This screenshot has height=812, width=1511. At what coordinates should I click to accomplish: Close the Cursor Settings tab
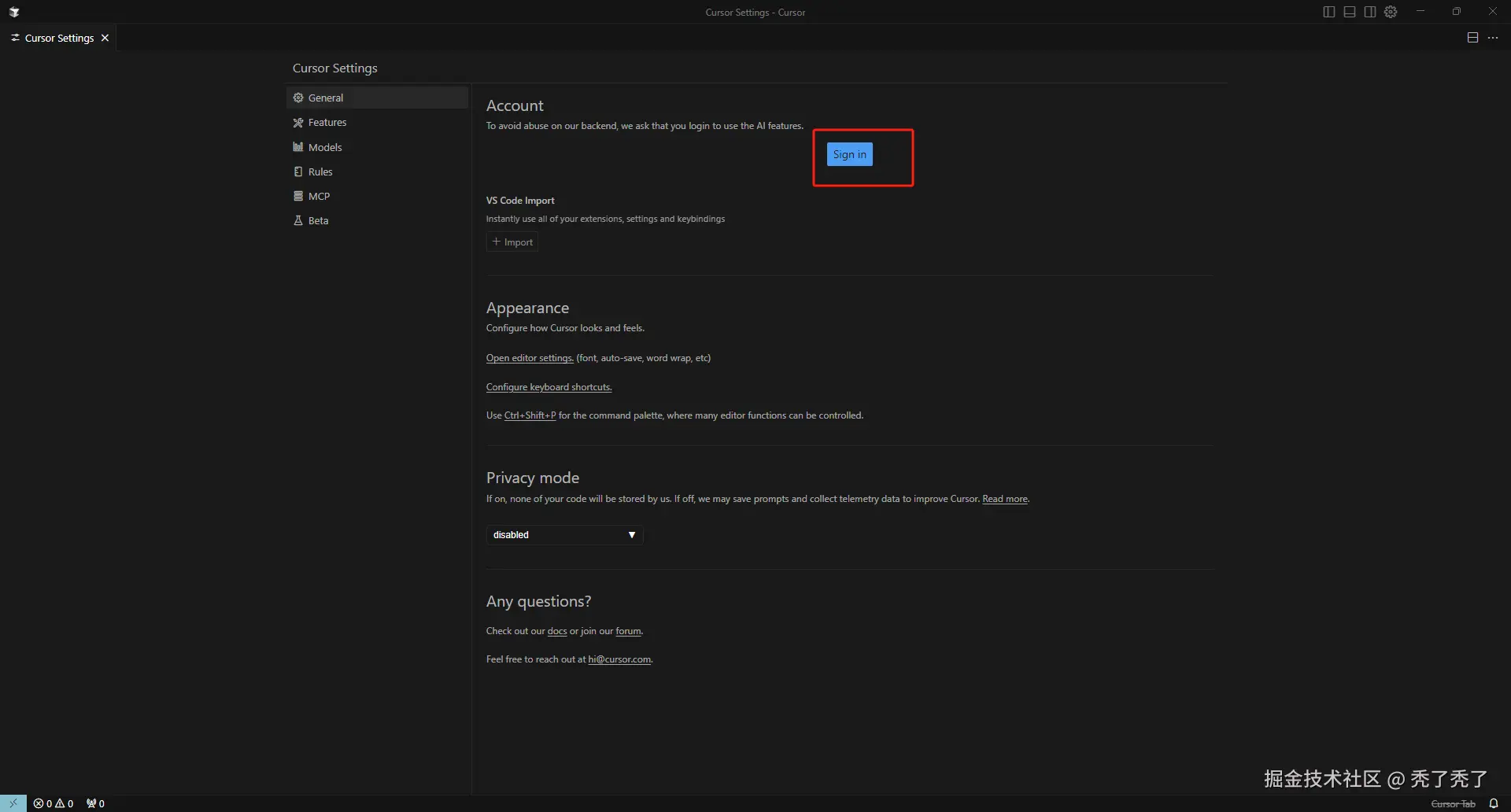105,38
